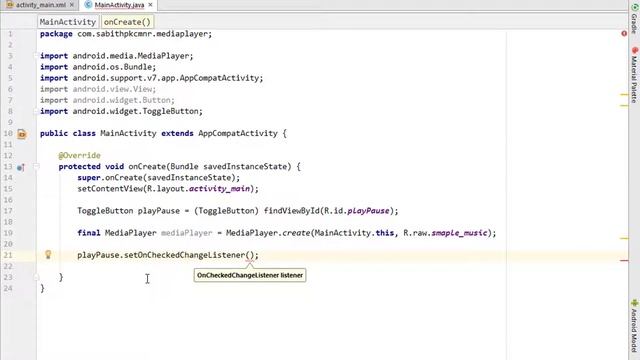
Task: Click the greyed import 'android.widget.Button'
Action: tap(121, 100)
